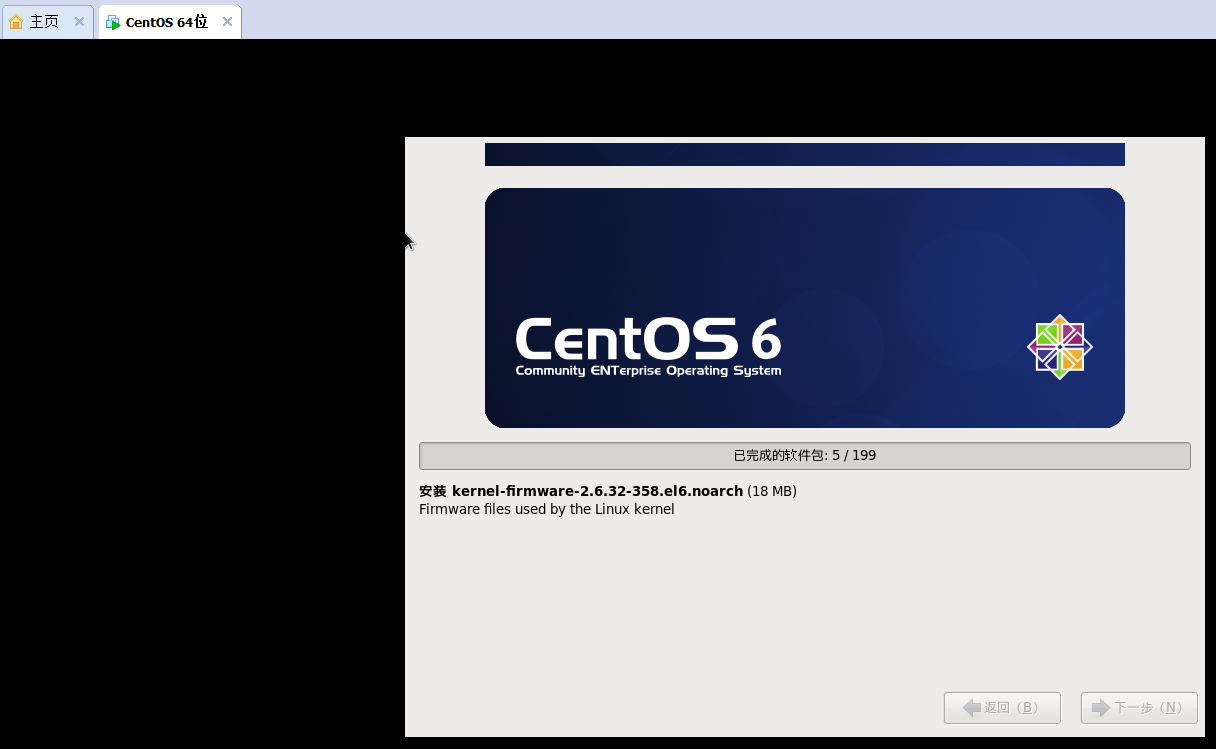Viewport: 1216px width, 749px height.
Task: Close the CentOS 64位 tab
Action: (227, 22)
